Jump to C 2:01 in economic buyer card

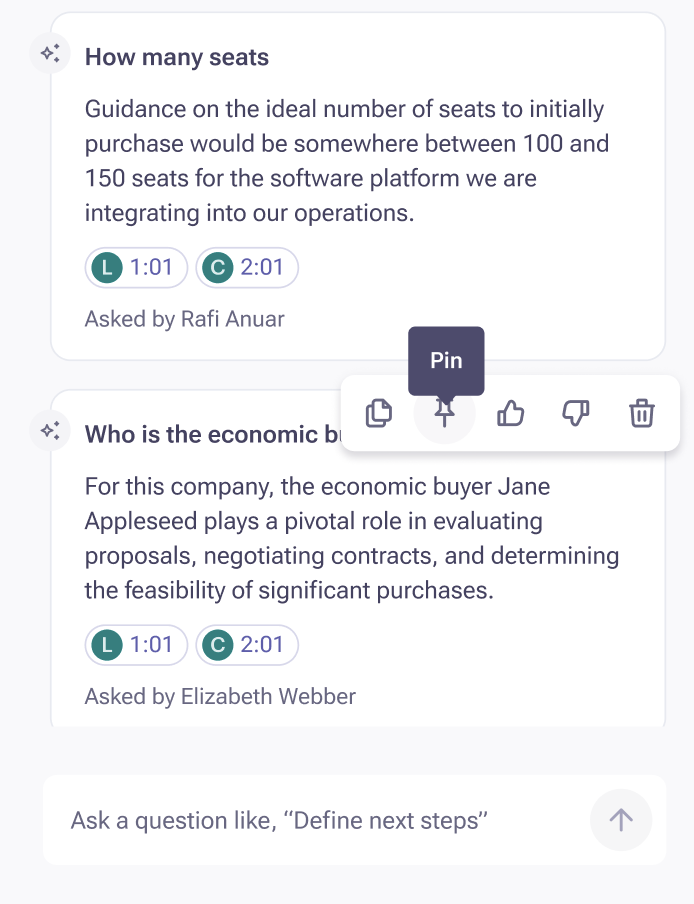(x=247, y=645)
